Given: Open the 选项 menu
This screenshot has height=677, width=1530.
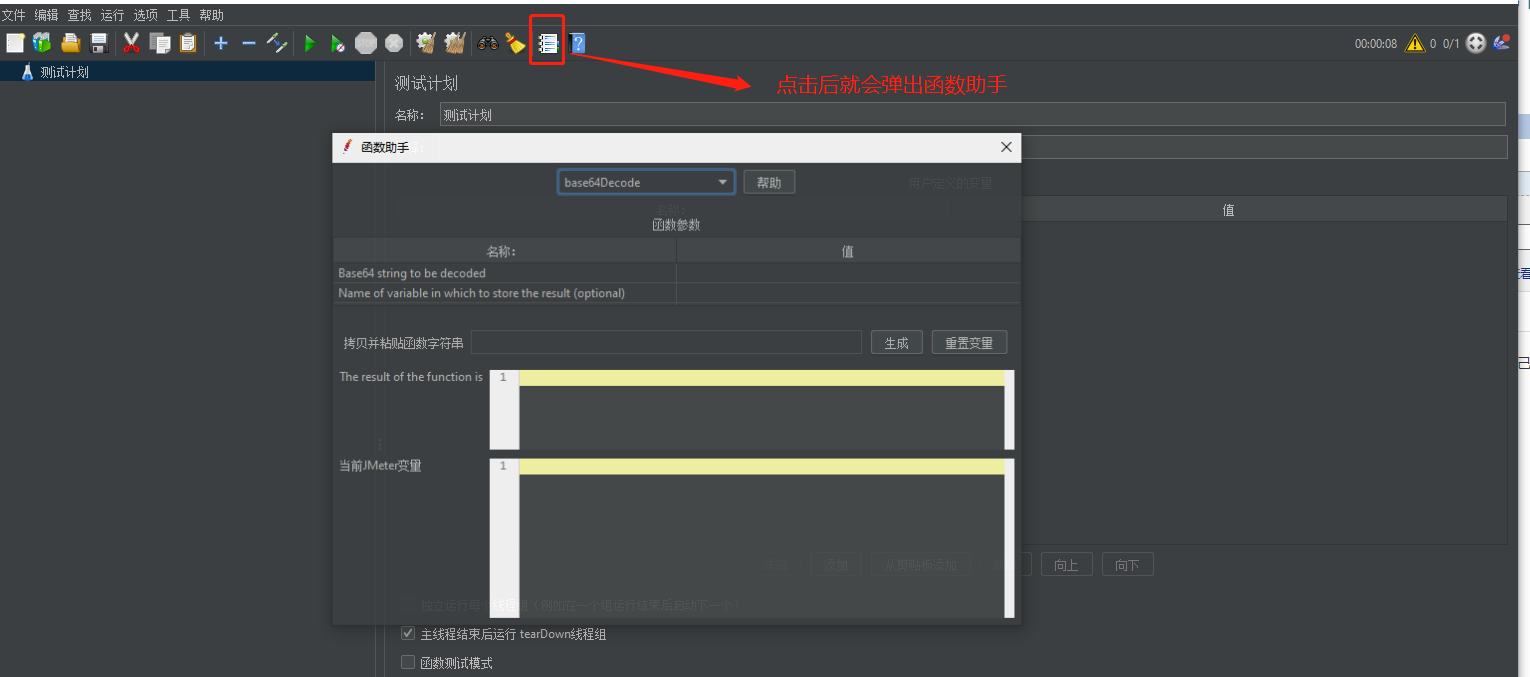Looking at the screenshot, I should pyautogui.click(x=146, y=15).
